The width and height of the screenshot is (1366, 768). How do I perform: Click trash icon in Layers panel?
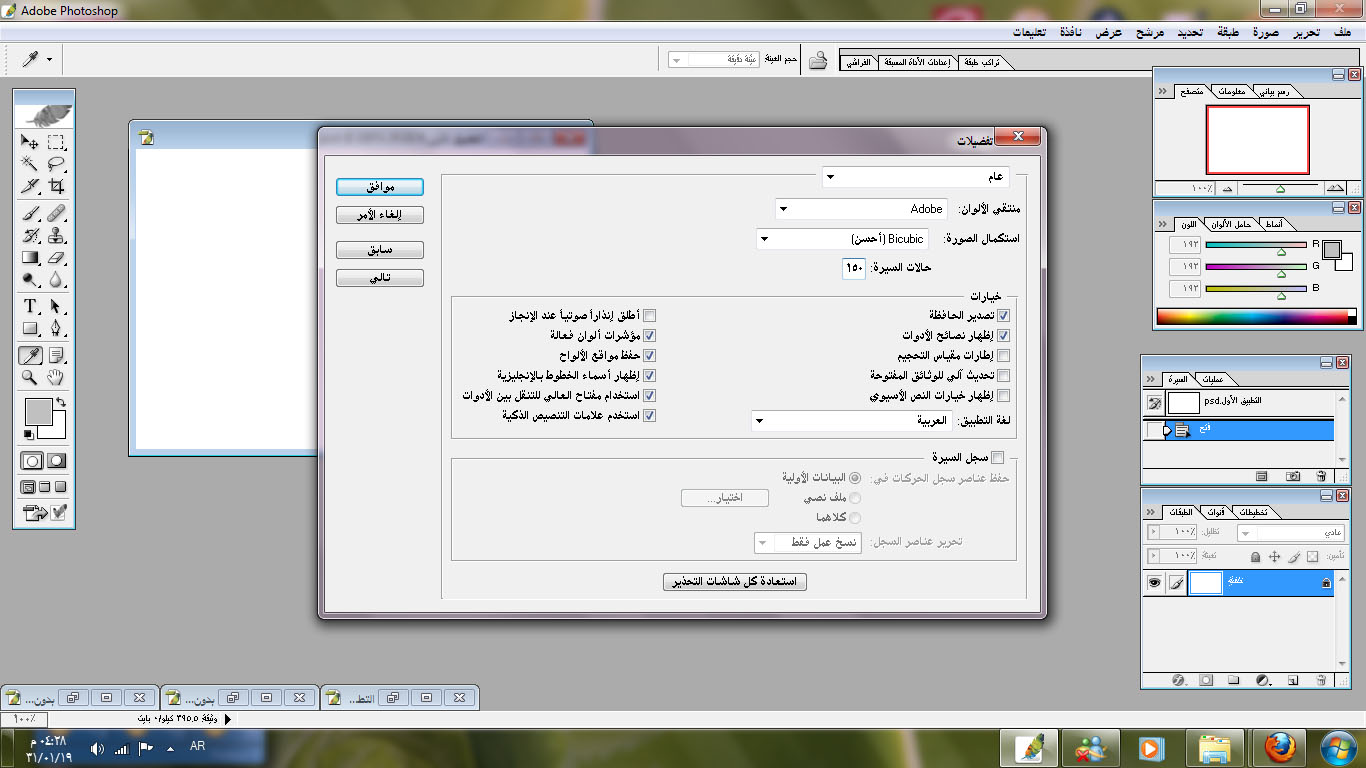click(x=1321, y=680)
